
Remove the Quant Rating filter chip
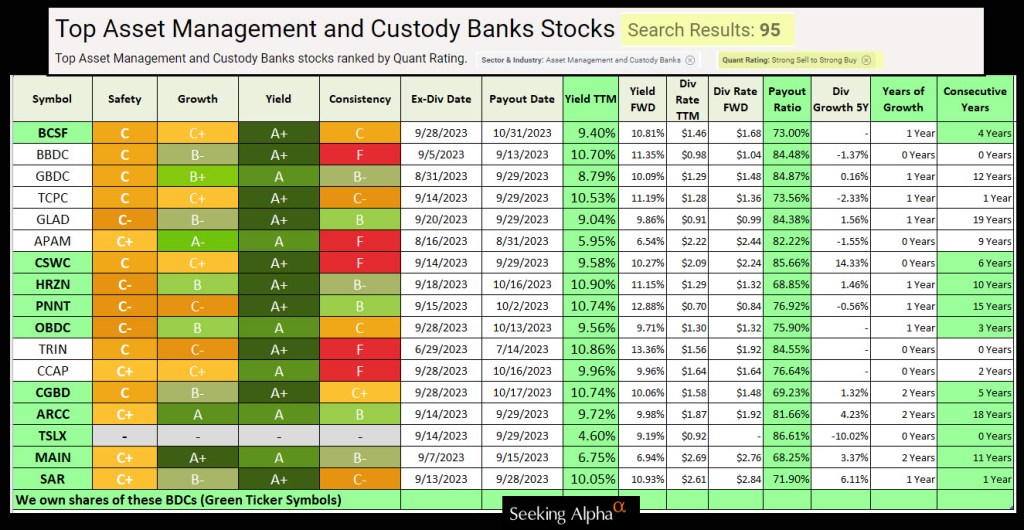866,60
